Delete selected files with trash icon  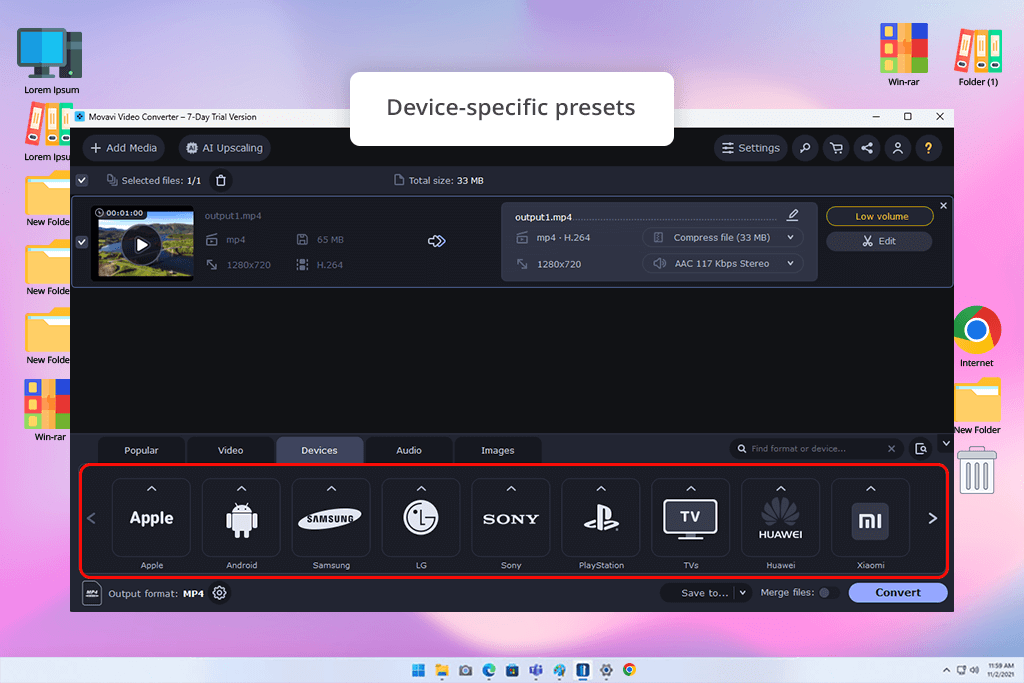coord(221,180)
